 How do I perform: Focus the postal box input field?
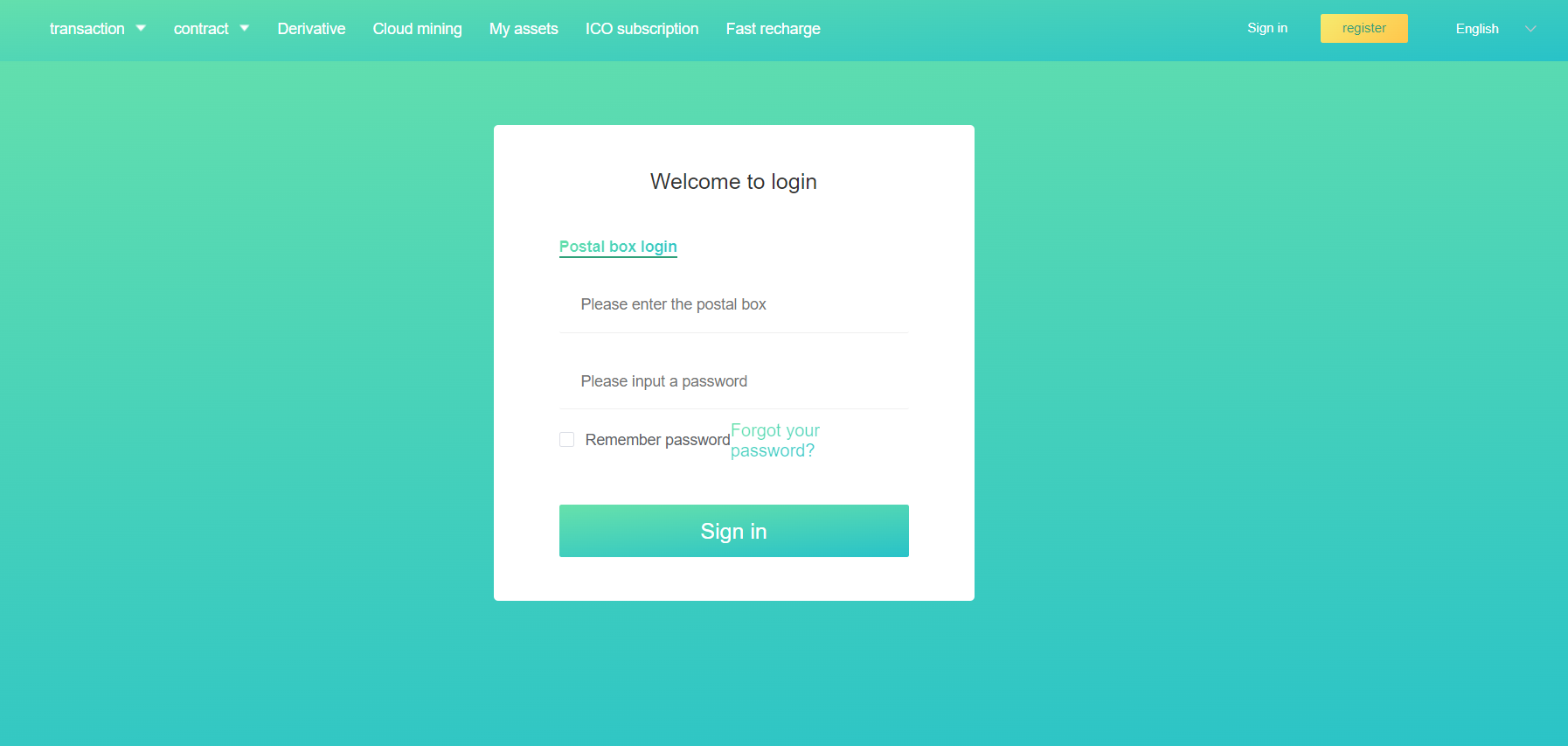tap(734, 304)
